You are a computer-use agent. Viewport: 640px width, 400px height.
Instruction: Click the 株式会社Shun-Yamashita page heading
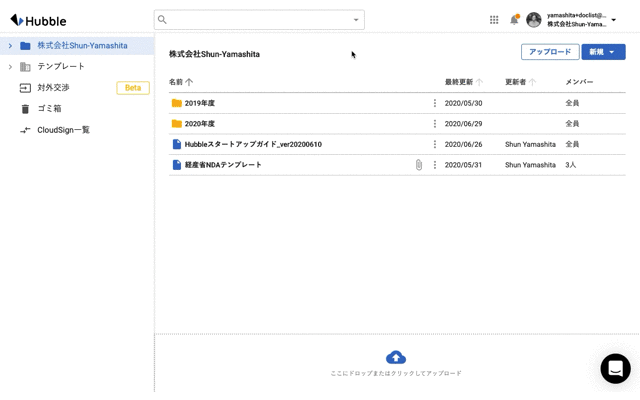(x=214, y=54)
